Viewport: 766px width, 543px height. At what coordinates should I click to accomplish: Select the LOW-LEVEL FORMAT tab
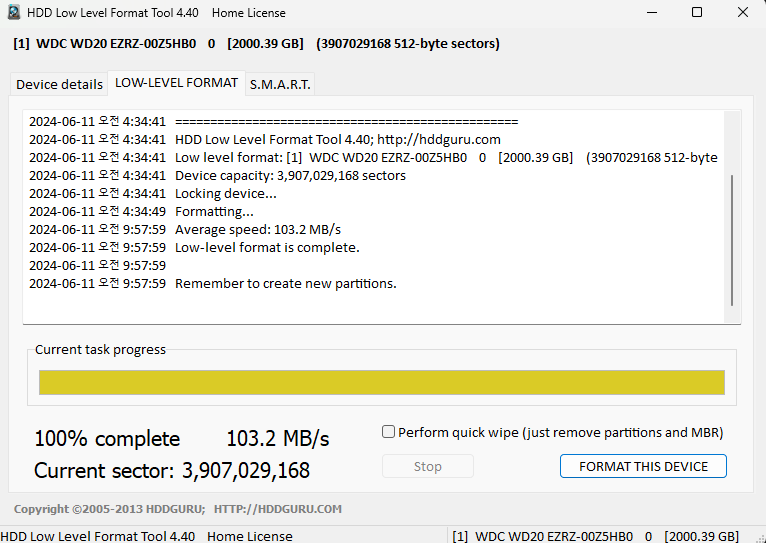click(x=176, y=83)
